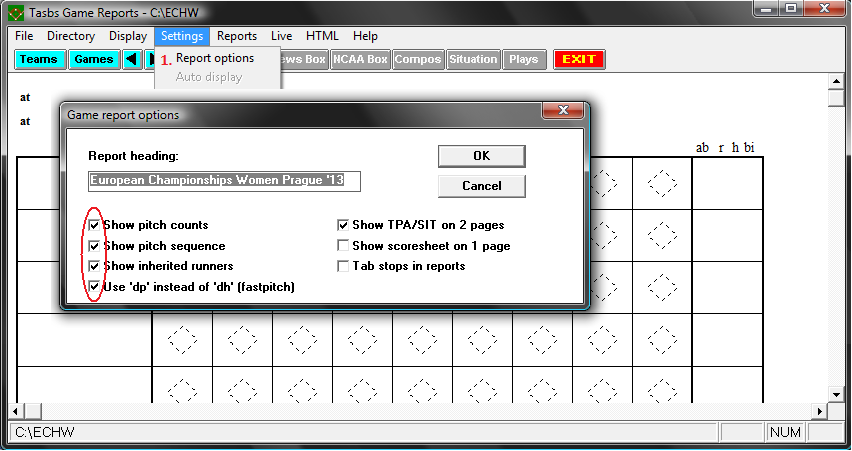Minimize the Tasbs Game Reports window

click(767, 8)
